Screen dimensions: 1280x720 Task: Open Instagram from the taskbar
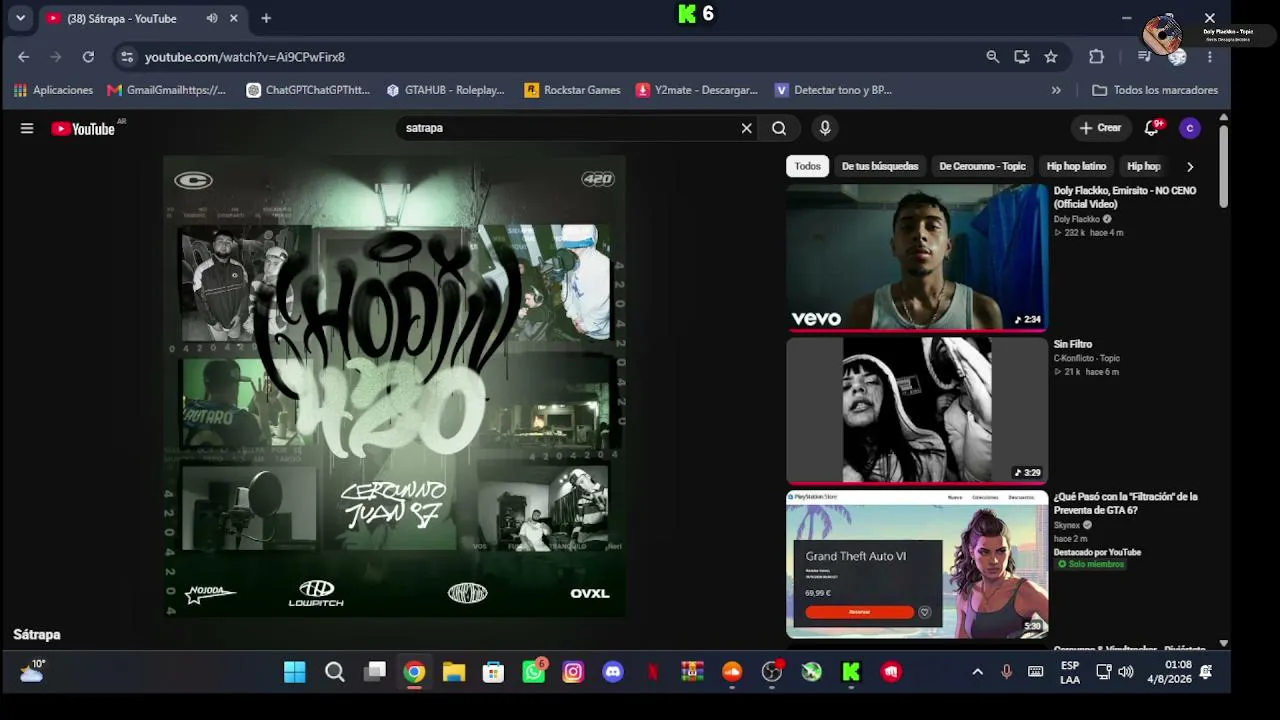coord(573,672)
